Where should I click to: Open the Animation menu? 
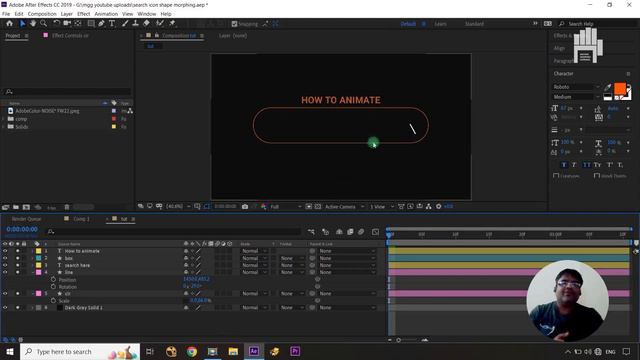coord(106,14)
